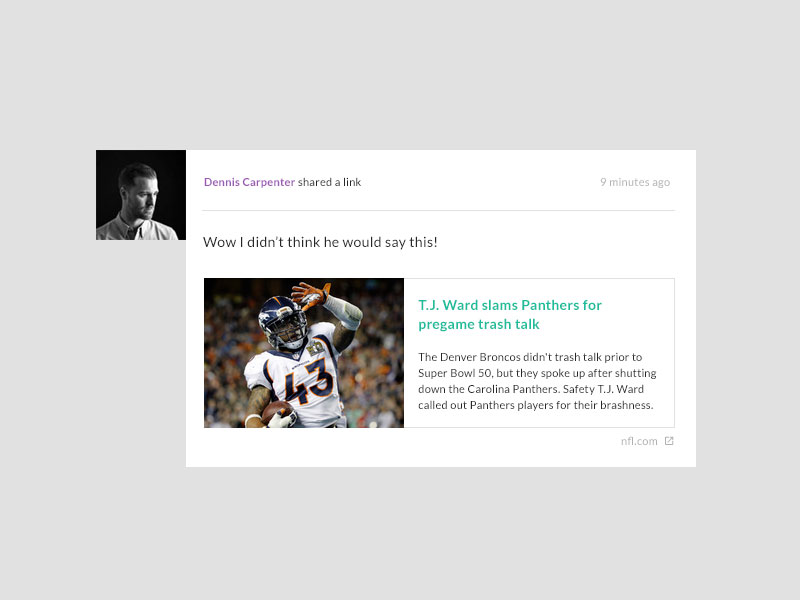Click Dennis Carpenter's profile photo
The width and height of the screenshot is (800, 600).
tap(141, 195)
